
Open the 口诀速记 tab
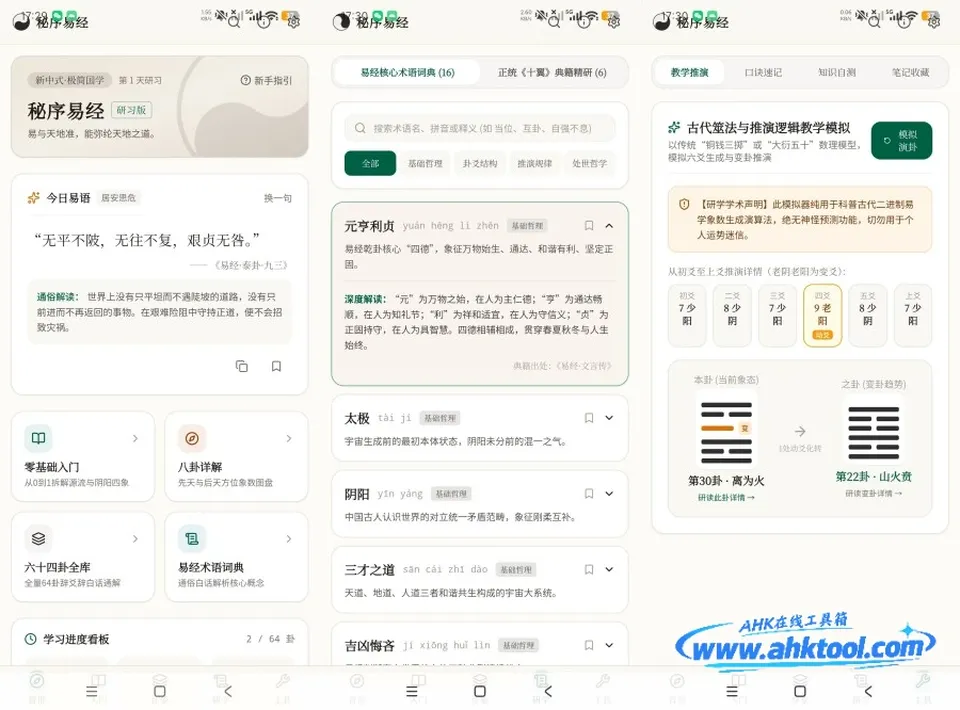(x=763, y=72)
